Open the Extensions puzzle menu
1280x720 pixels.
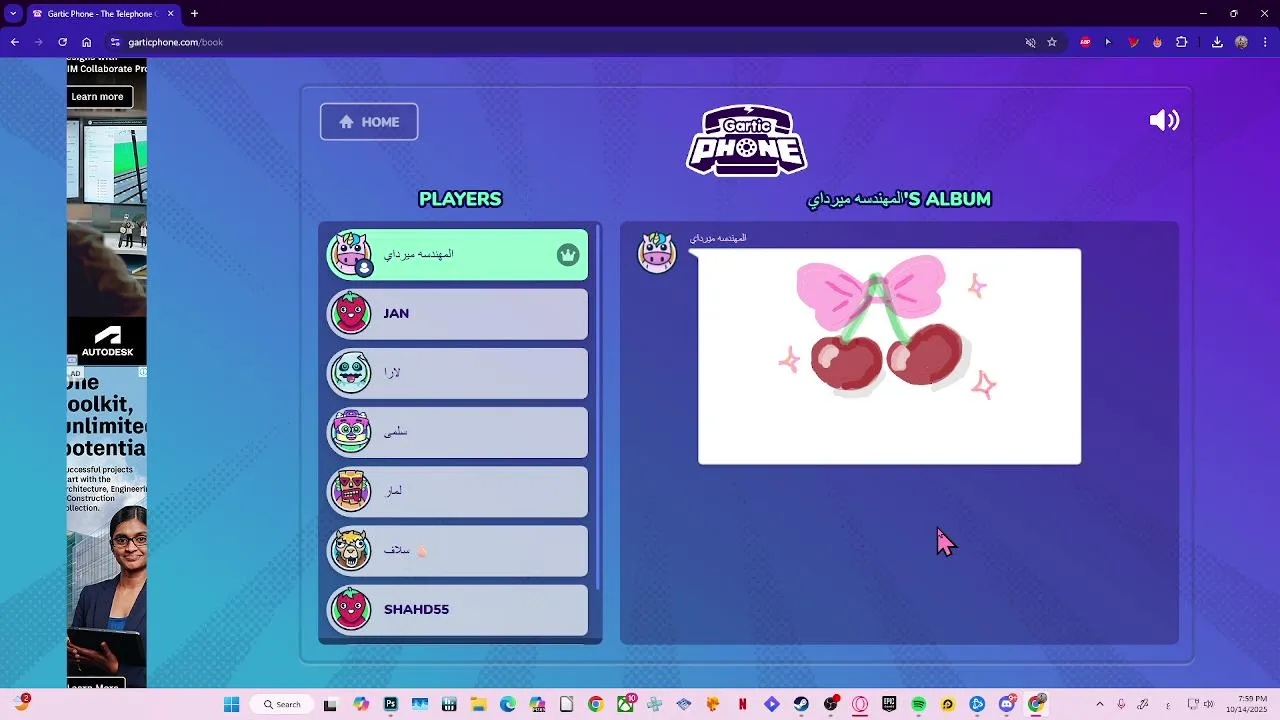[1181, 42]
